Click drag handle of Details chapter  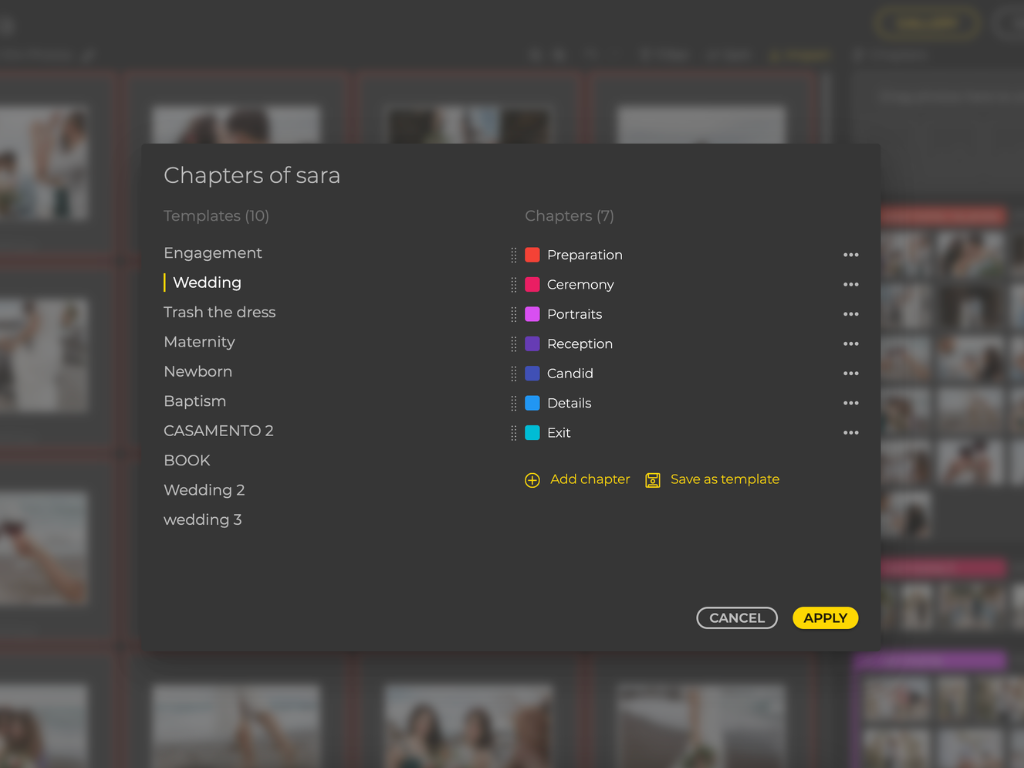click(513, 403)
